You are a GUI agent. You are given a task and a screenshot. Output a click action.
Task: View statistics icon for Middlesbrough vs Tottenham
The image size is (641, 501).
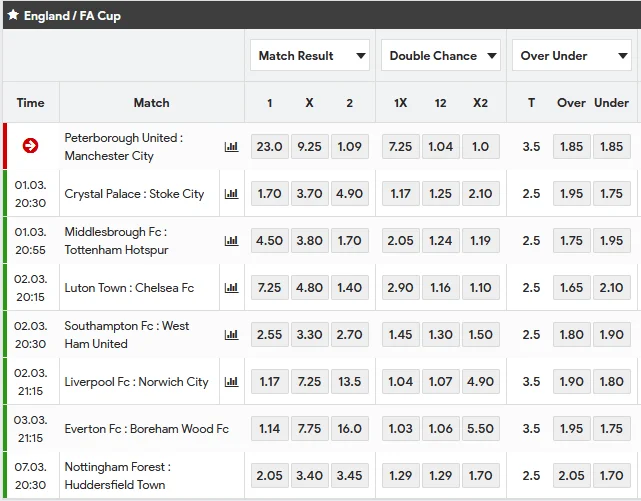(232, 241)
